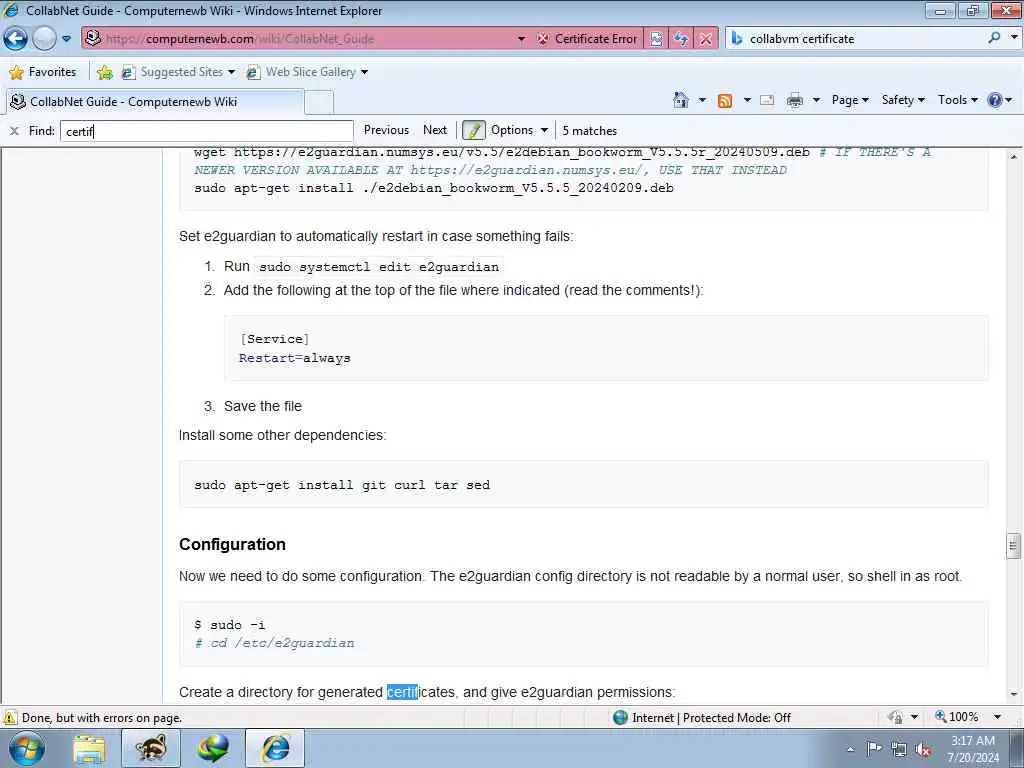The image size is (1024, 768).
Task: Click the Configuration section heading
Action: click(232, 544)
